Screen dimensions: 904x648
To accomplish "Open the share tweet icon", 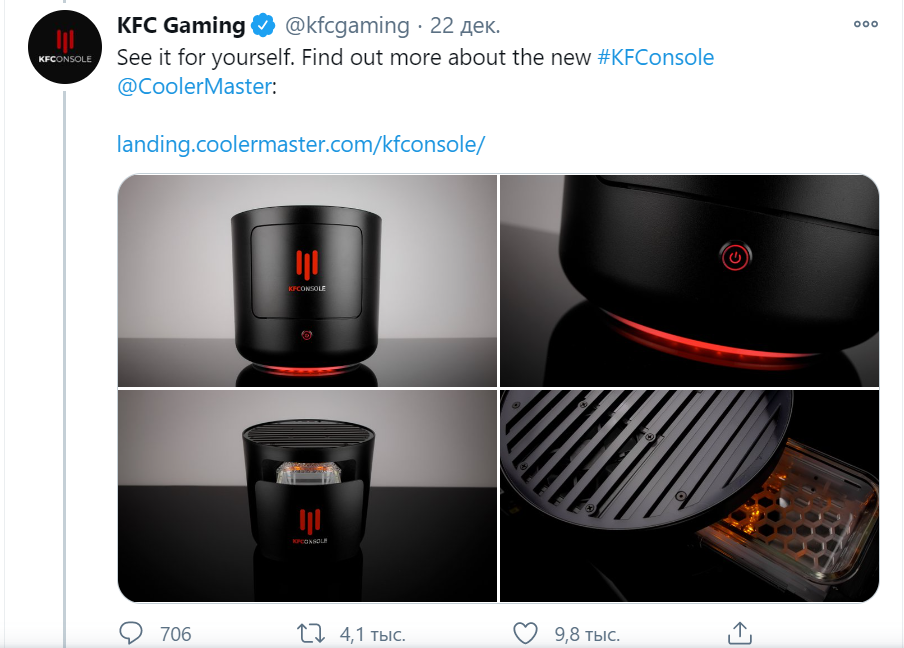I will point(739,633).
